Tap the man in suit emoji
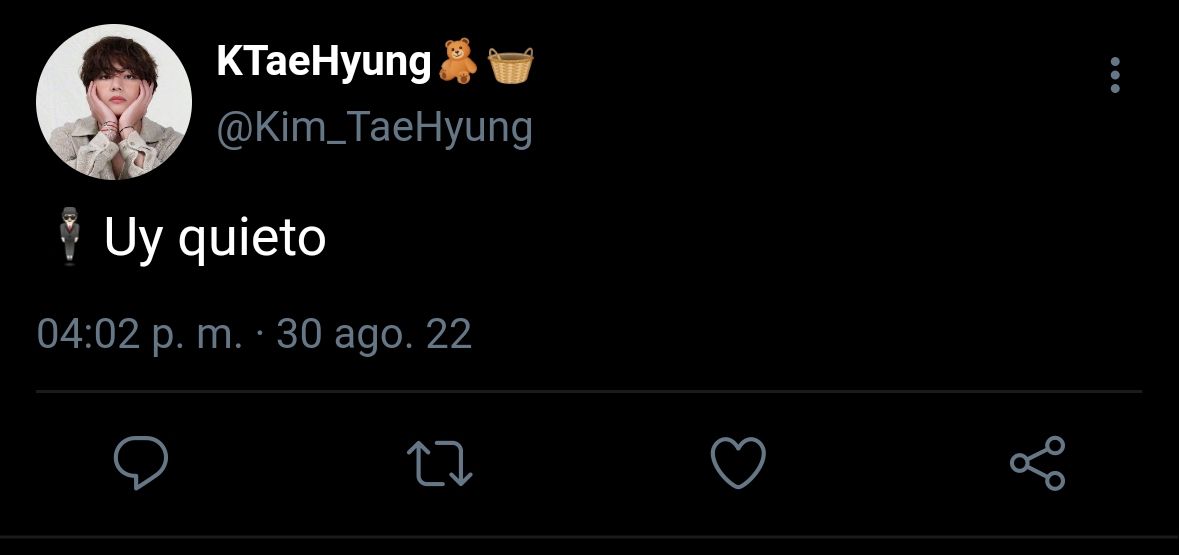This screenshot has height=555, width=1179. (70, 235)
